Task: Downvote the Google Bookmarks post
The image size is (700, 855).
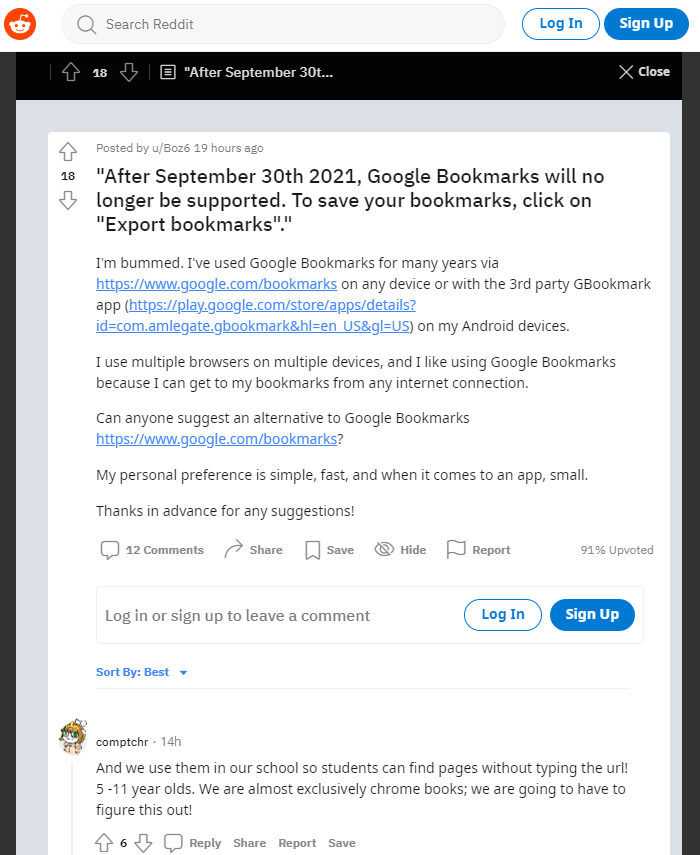Action: (x=68, y=200)
